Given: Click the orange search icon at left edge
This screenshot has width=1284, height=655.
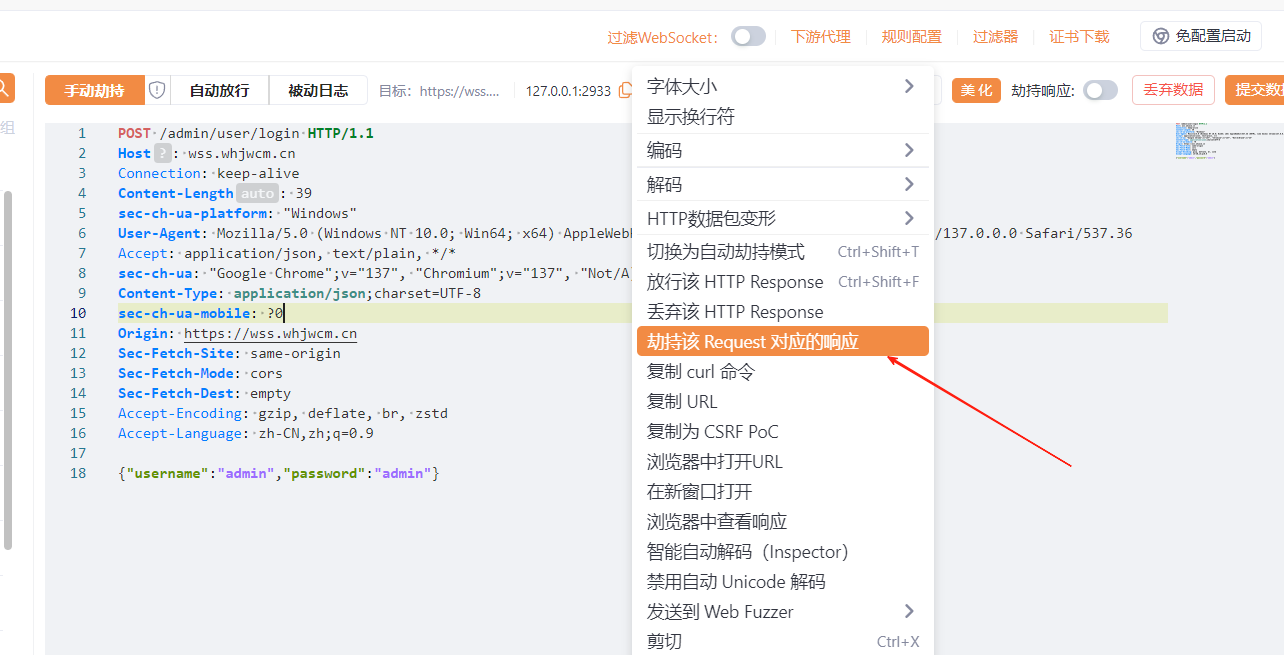Looking at the screenshot, I should point(4,88).
